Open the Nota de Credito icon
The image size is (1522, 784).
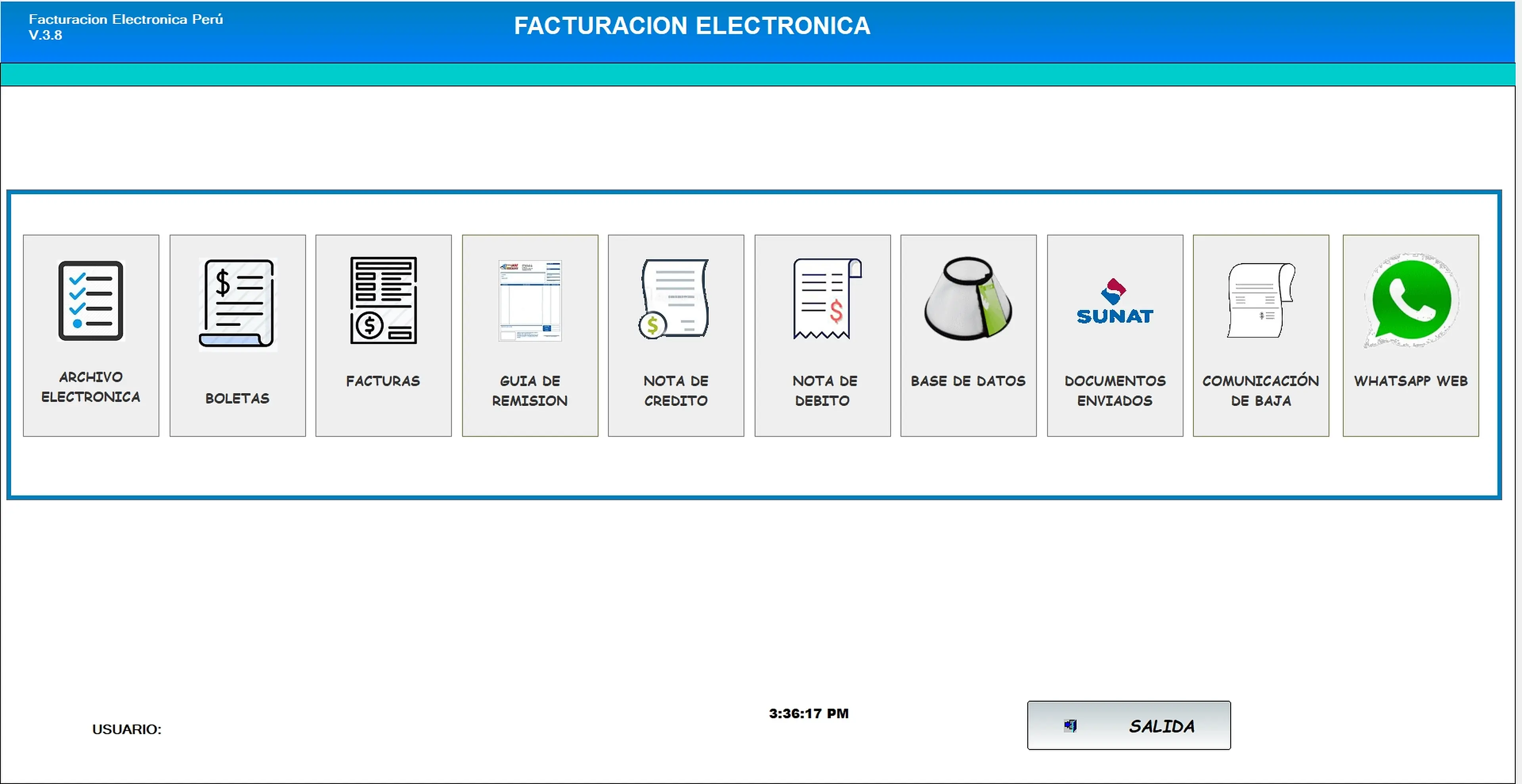click(674, 299)
